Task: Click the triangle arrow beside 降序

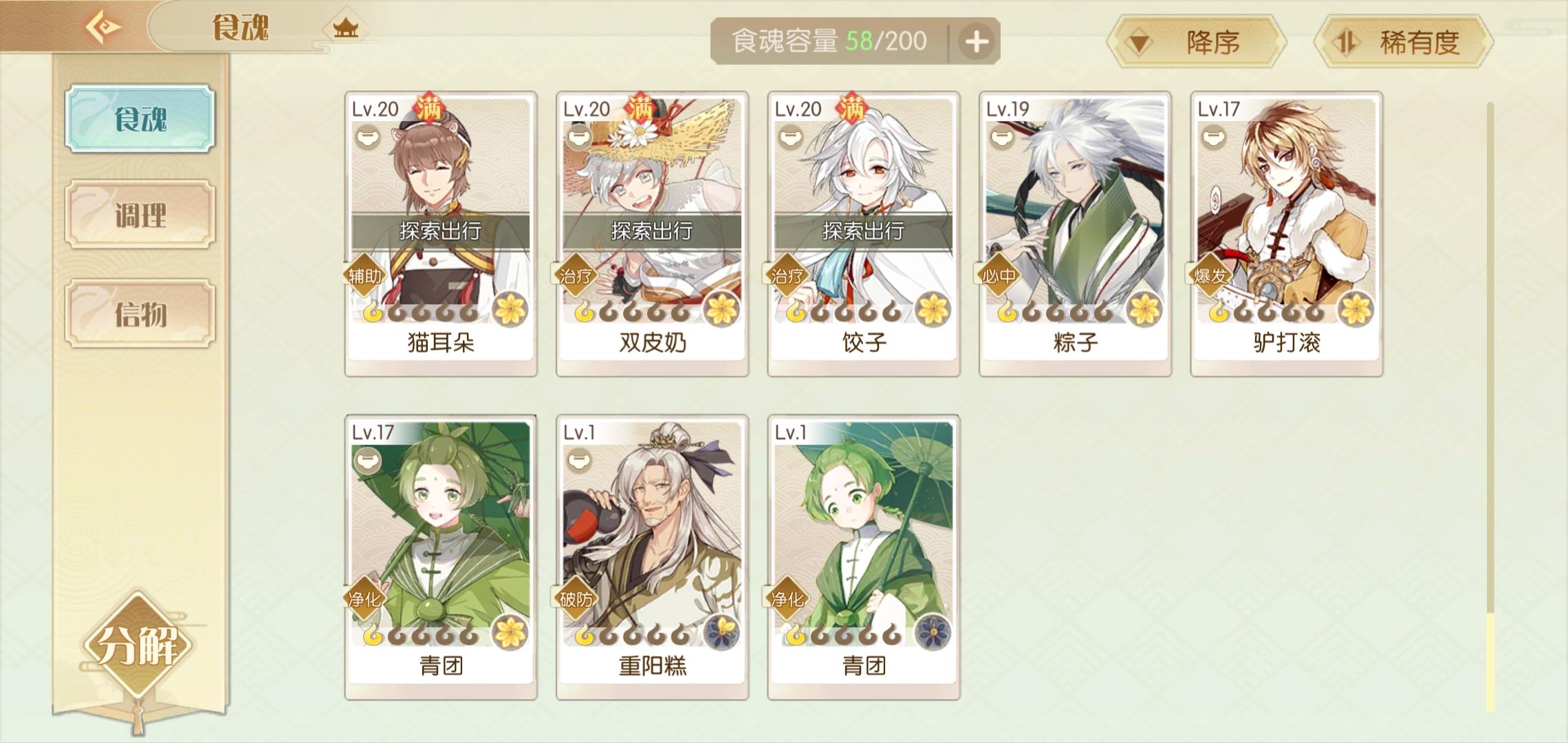Action: pyautogui.click(x=1139, y=43)
